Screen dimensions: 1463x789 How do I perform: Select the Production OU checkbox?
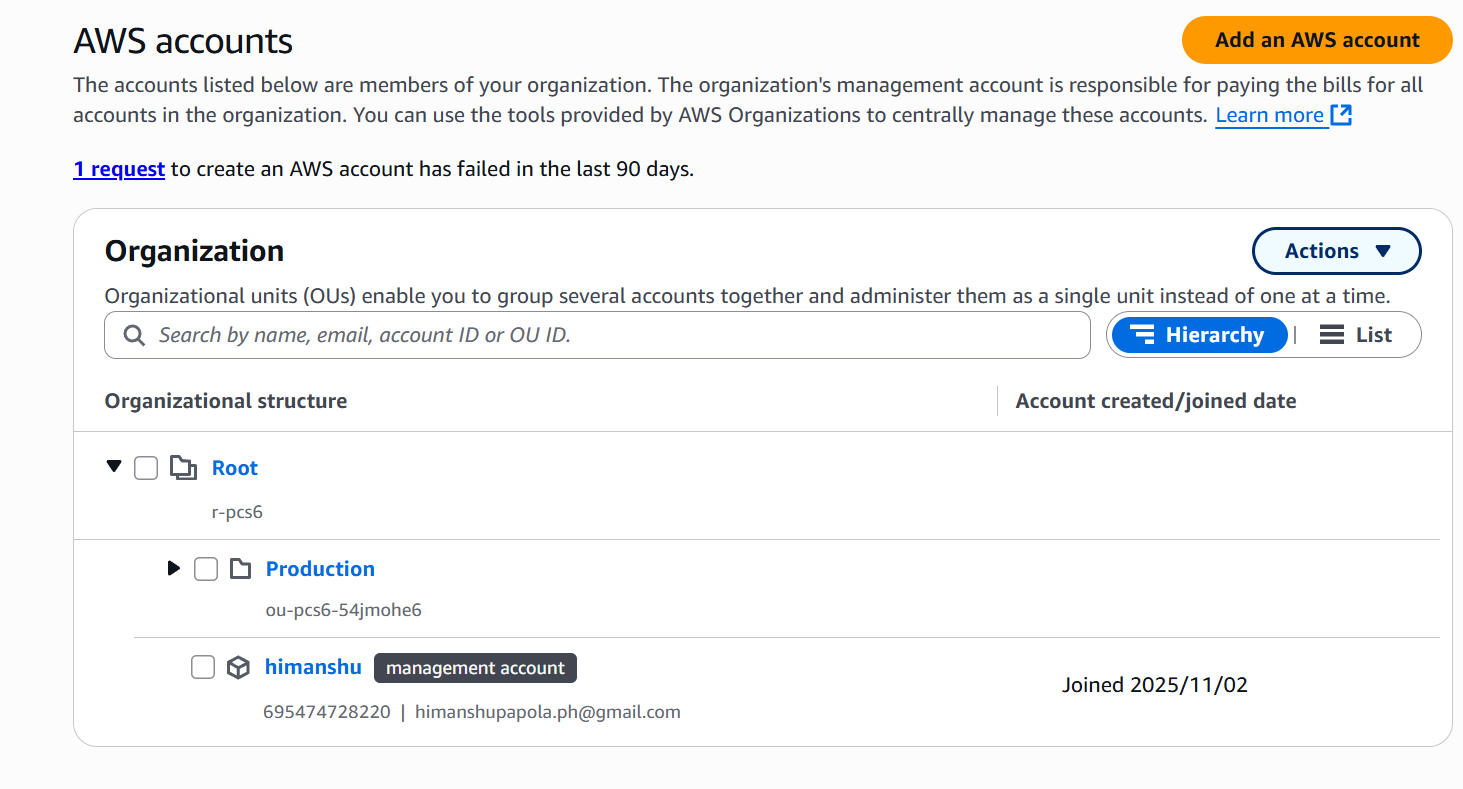click(206, 569)
